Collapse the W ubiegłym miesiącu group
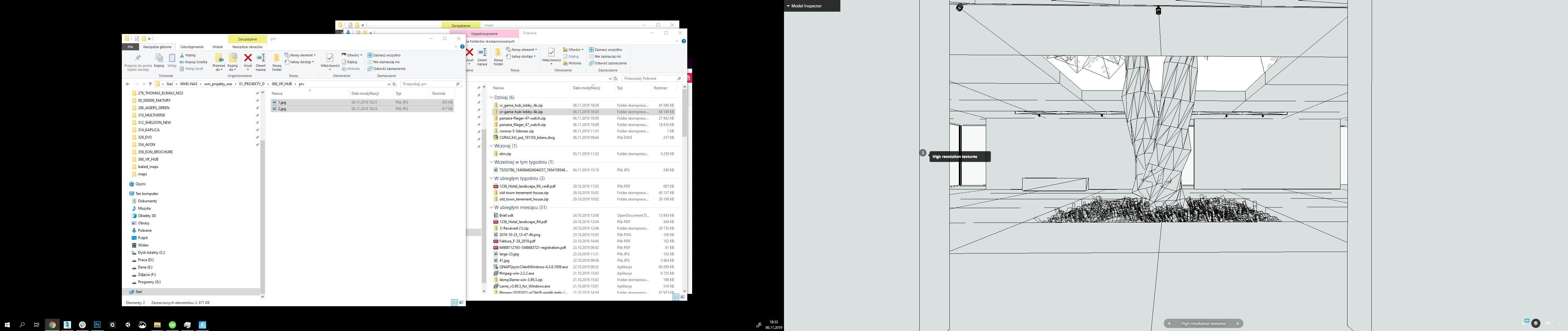Screen dimensions: 1568x331 tap(491, 207)
